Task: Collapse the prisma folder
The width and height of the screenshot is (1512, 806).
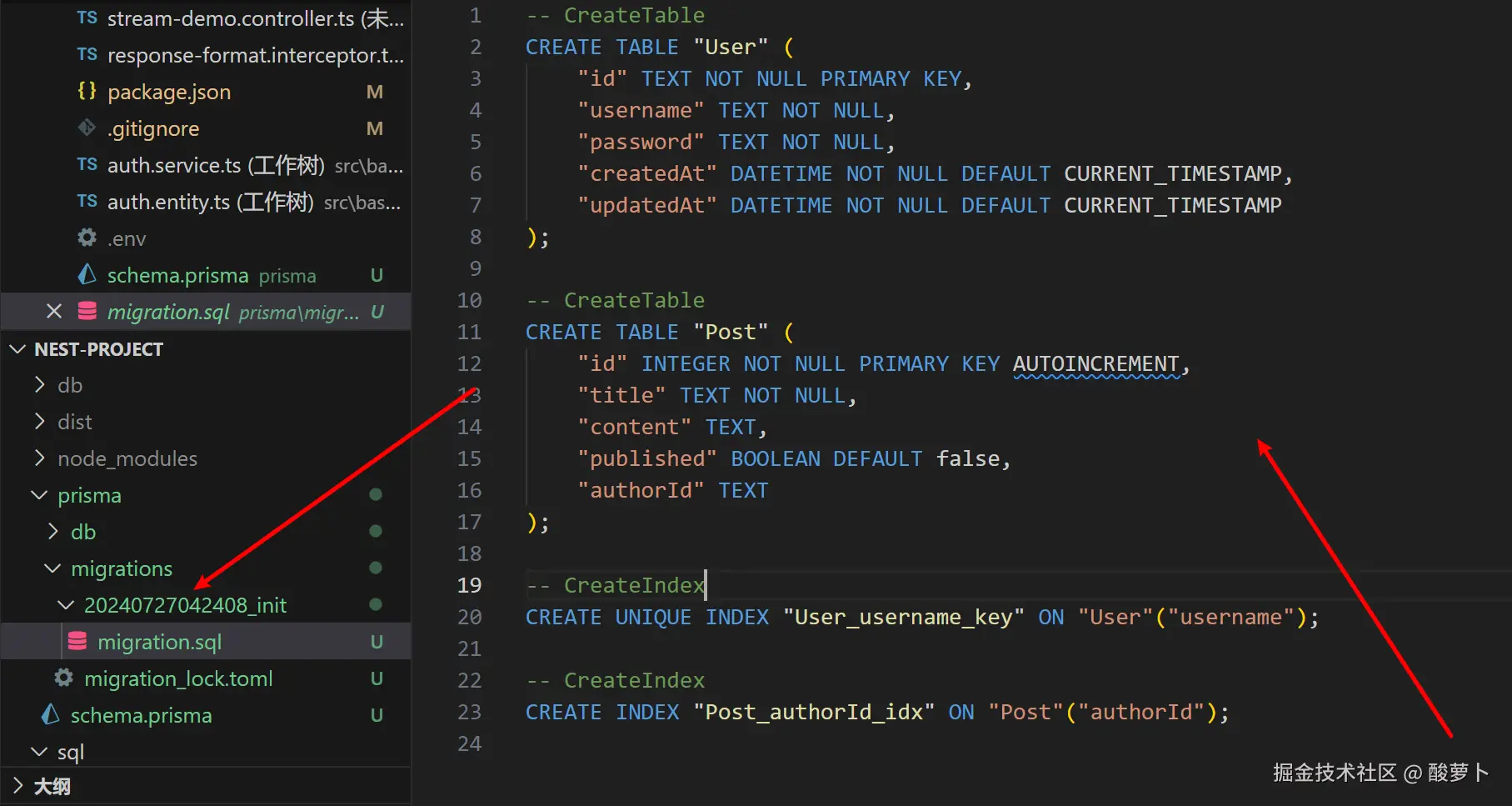Action: click(39, 494)
